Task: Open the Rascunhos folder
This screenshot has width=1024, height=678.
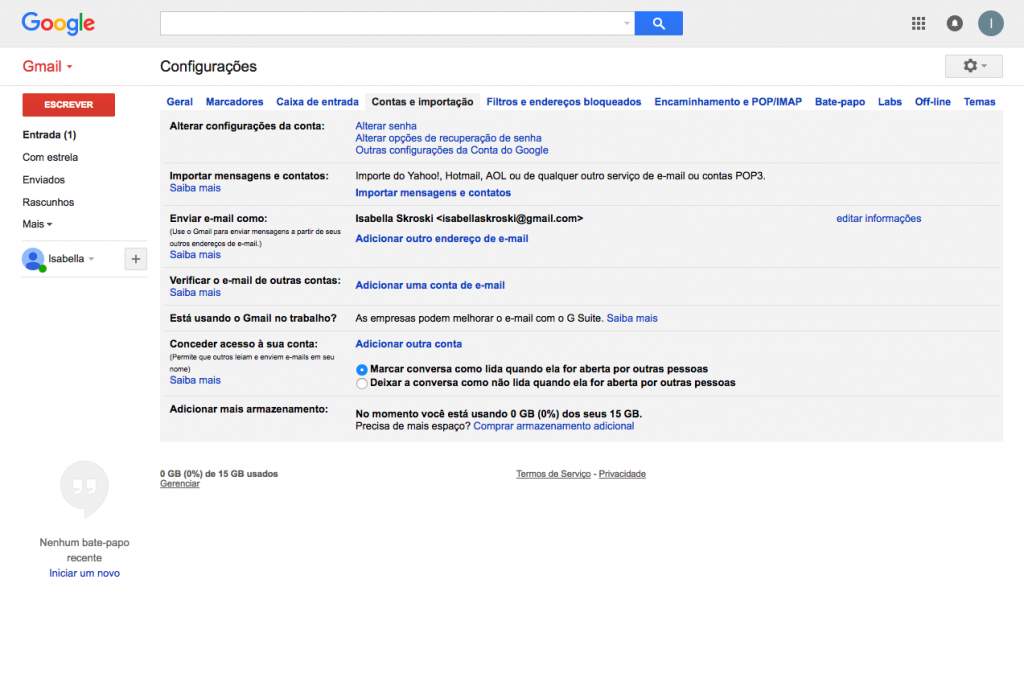Action: [x=48, y=202]
